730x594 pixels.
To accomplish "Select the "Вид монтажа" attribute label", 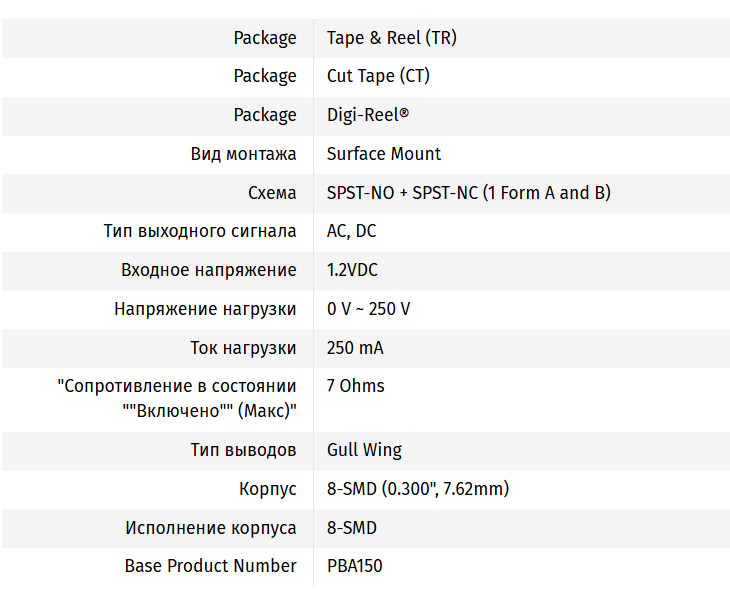I will (243, 154).
